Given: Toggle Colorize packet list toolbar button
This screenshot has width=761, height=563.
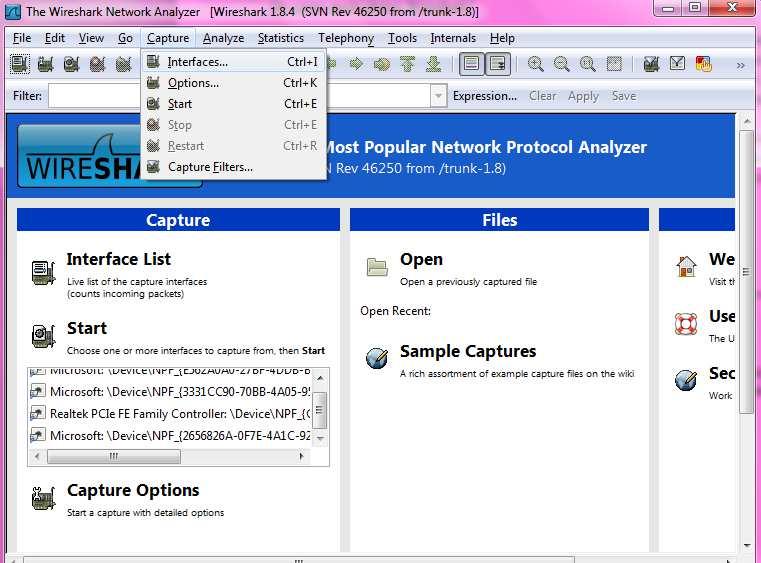Looking at the screenshot, I should tap(471, 64).
